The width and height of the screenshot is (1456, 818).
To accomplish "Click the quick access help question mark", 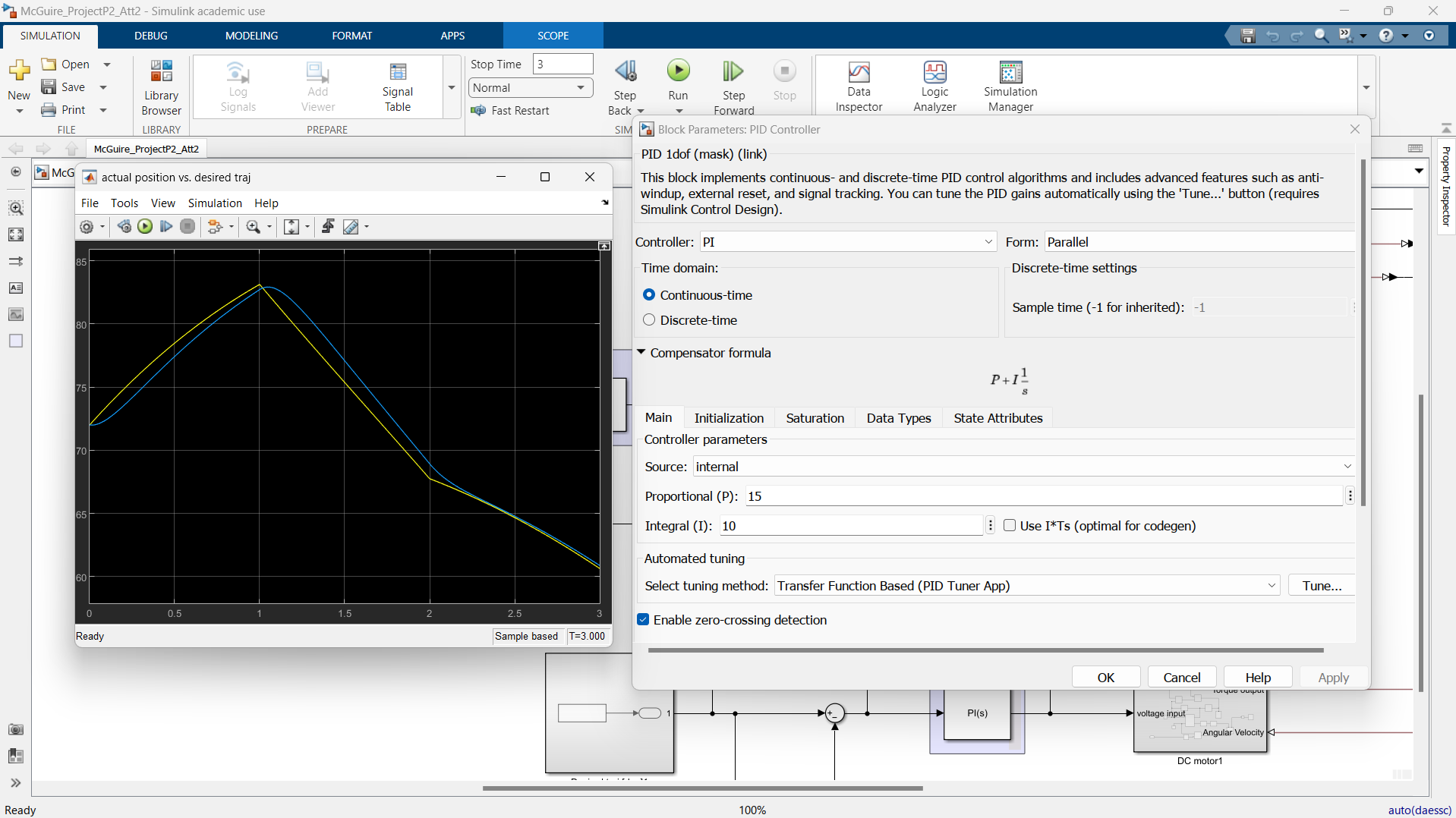I will click(1386, 36).
